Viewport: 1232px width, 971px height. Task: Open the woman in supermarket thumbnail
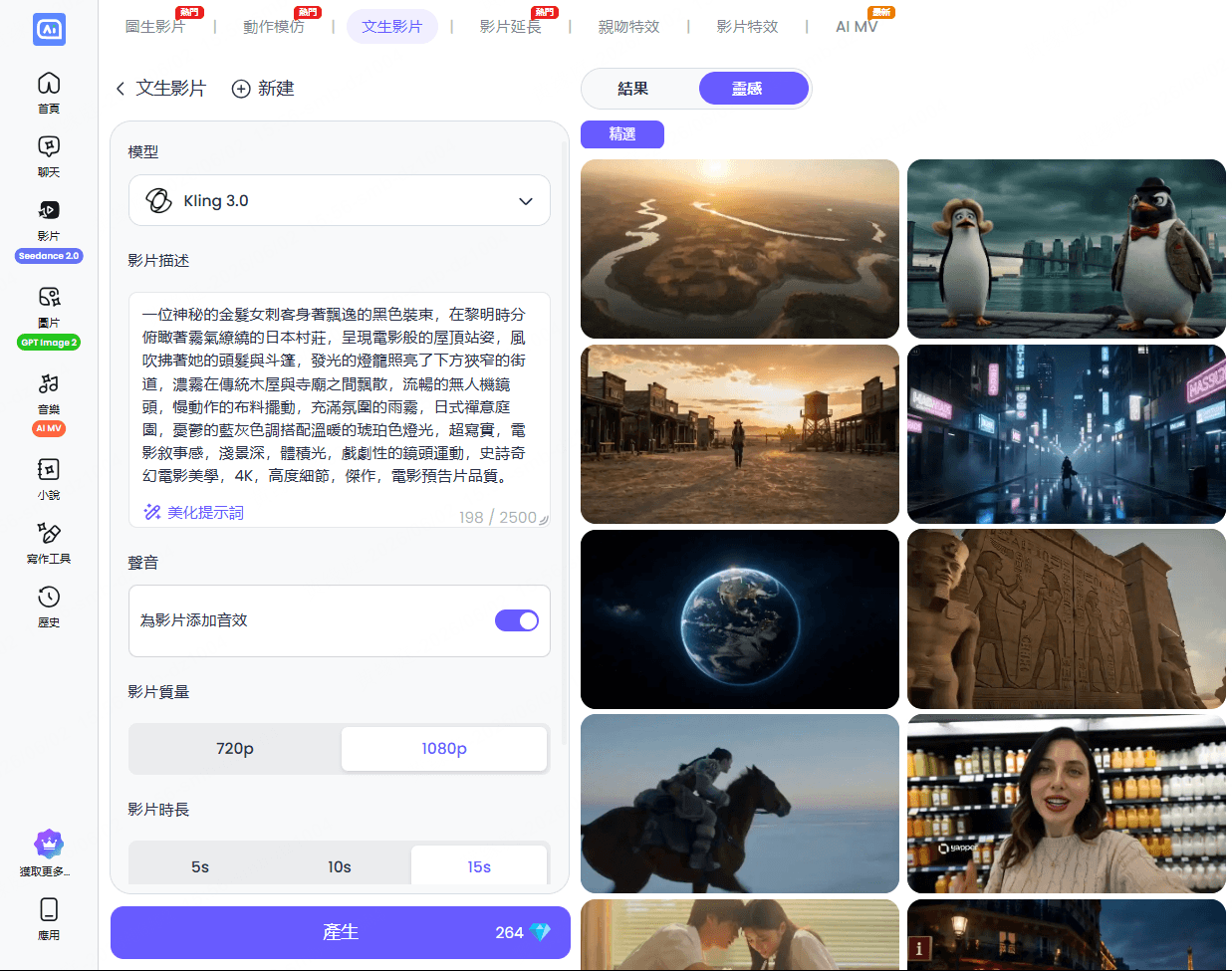(1067, 804)
